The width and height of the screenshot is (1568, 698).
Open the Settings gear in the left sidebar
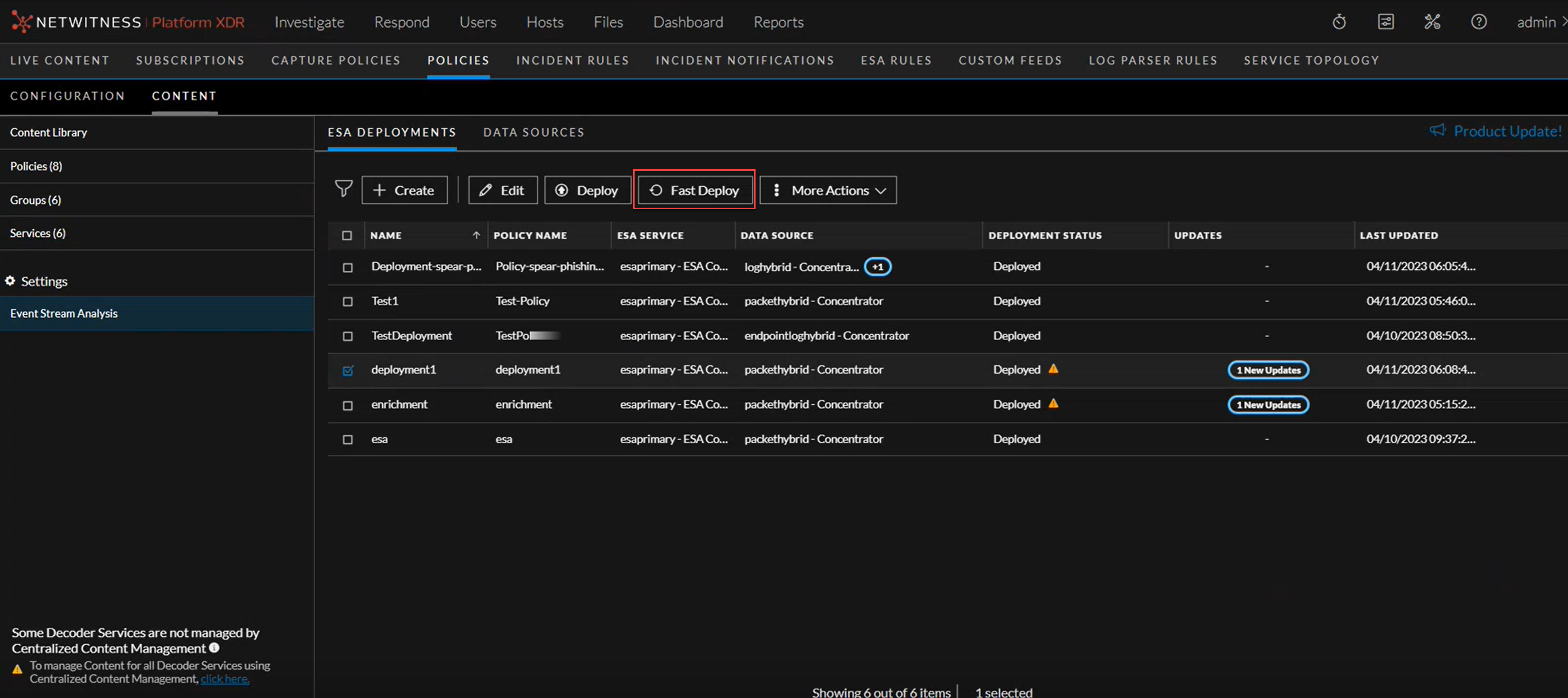(10, 281)
